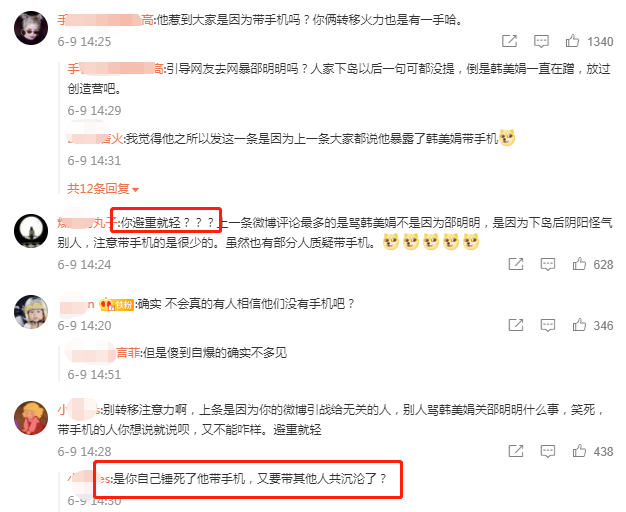Open reply box for the 438-like comment

tap(548, 451)
